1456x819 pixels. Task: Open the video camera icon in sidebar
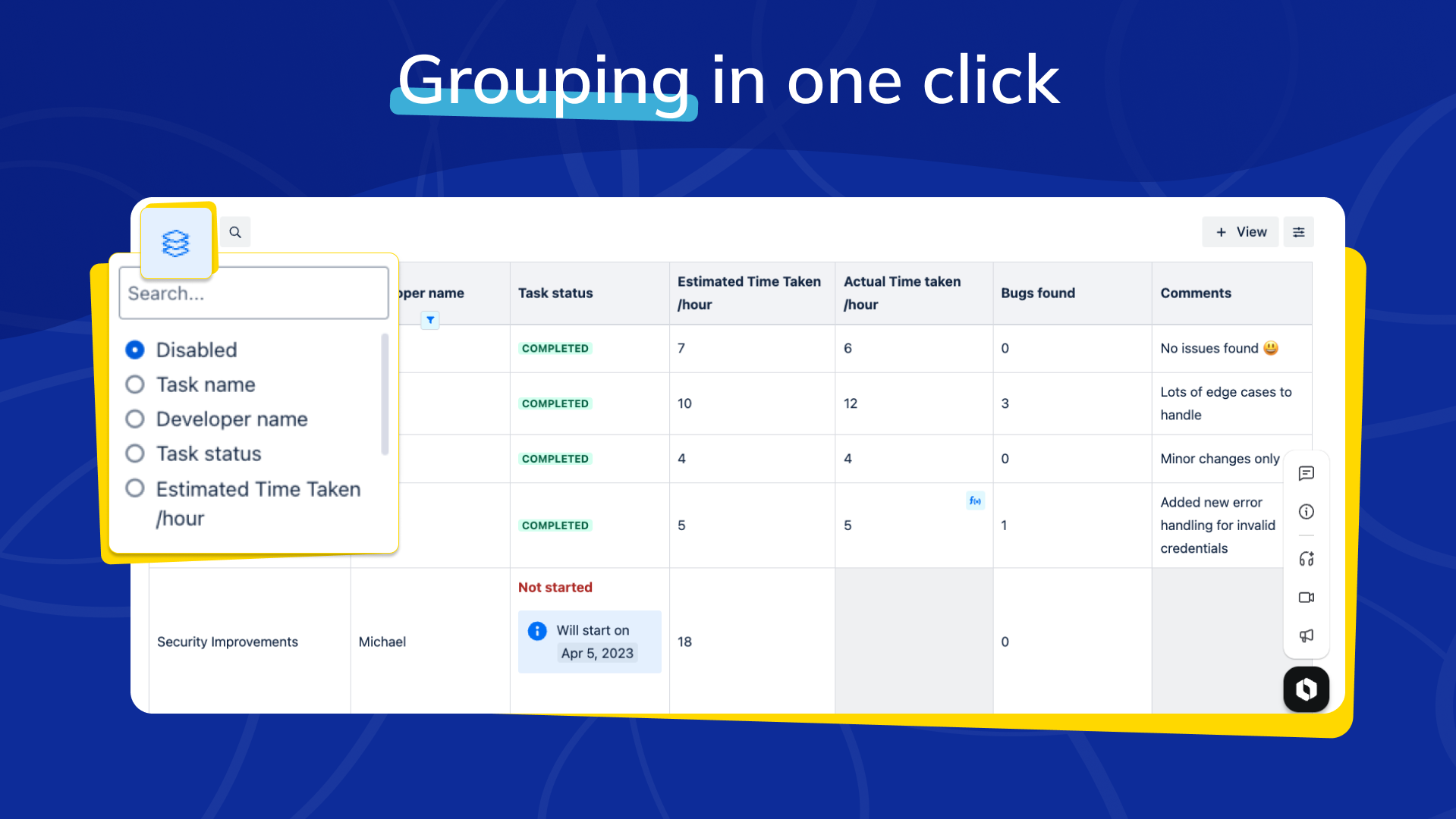tap(1306, 598)
